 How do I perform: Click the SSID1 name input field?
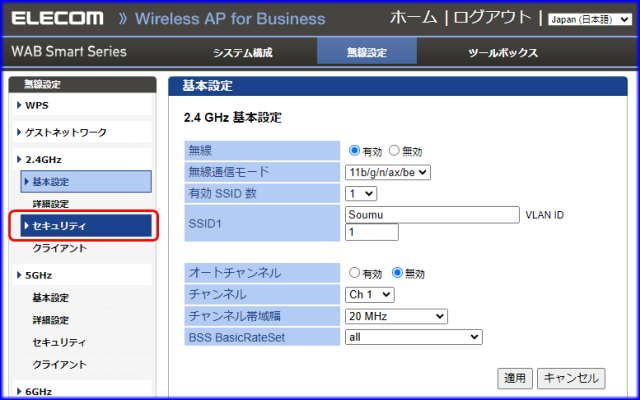click(431, 214)
